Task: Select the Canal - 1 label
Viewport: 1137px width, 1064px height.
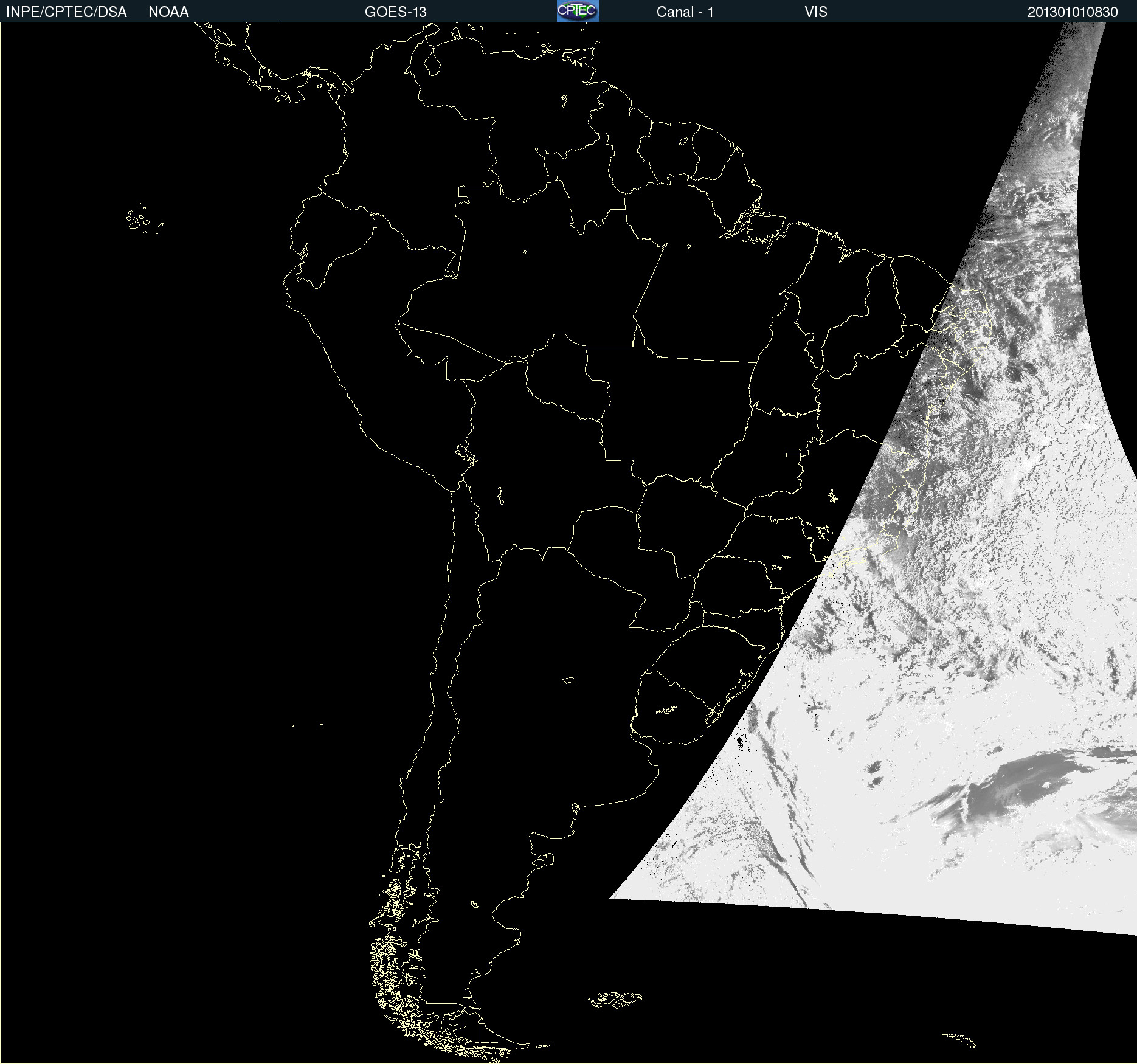Action: click(x=685, y=12)
